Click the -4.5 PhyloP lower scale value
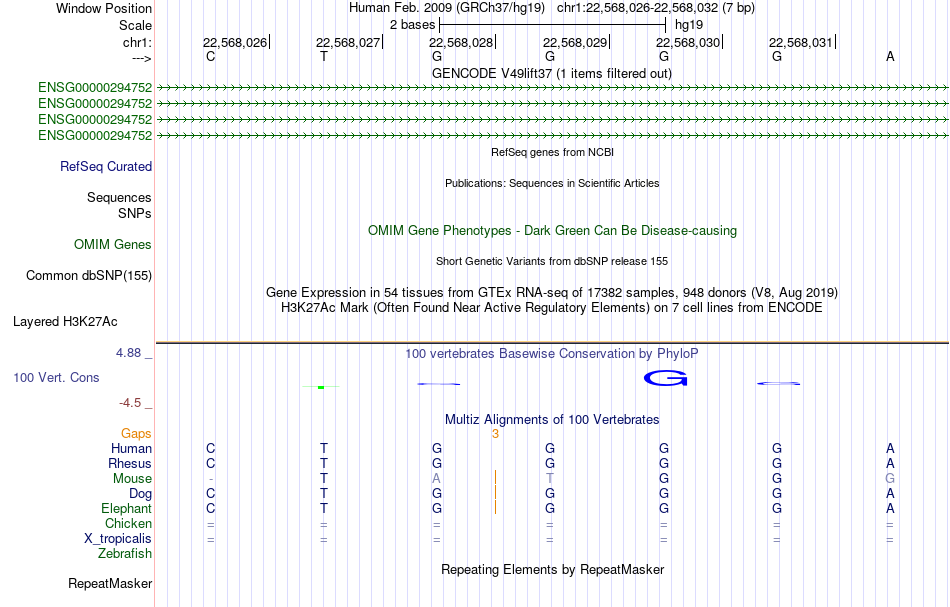 click(x=130, y=403)
